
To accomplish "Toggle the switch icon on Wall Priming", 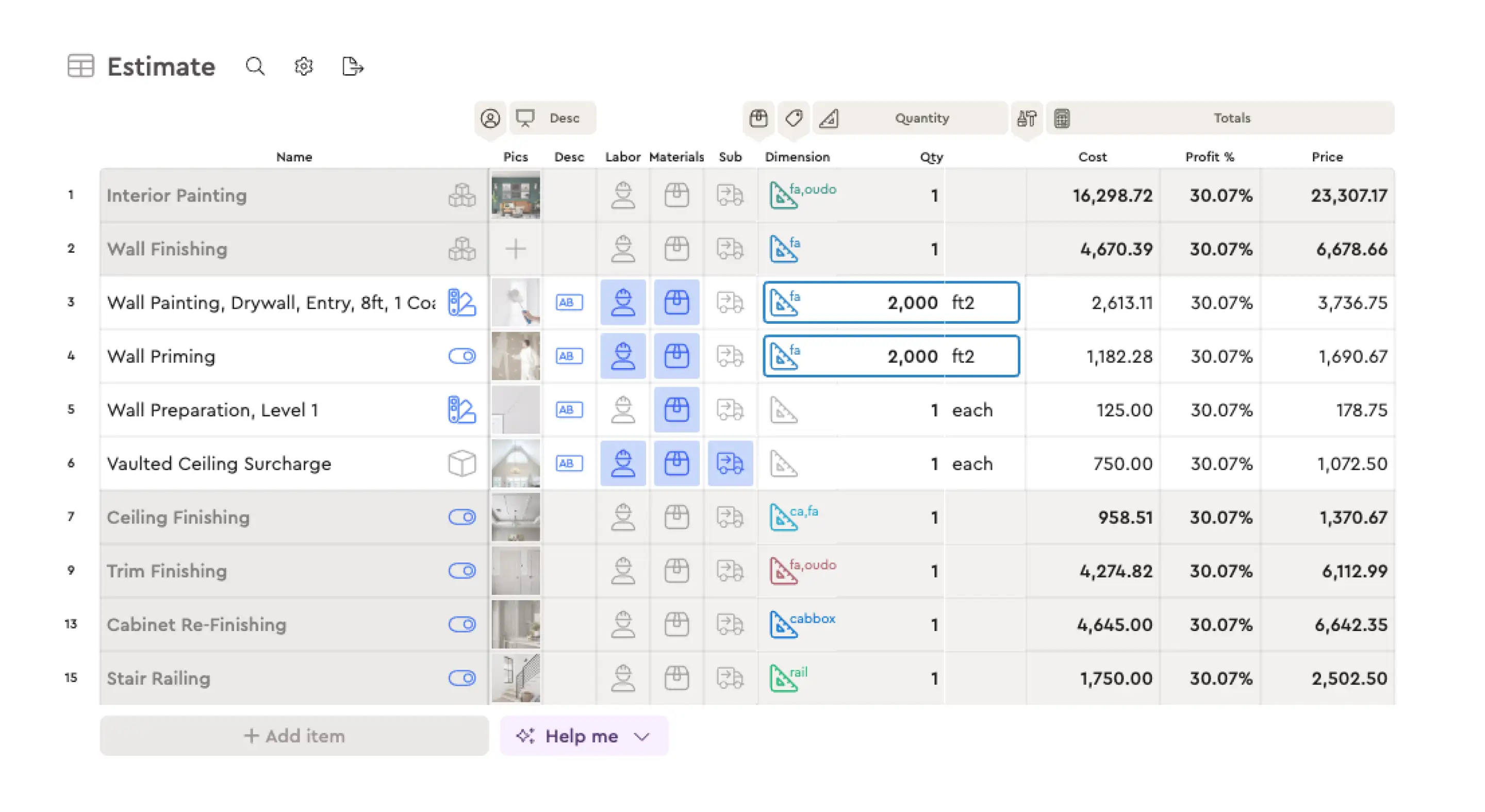I will point(462,356).
